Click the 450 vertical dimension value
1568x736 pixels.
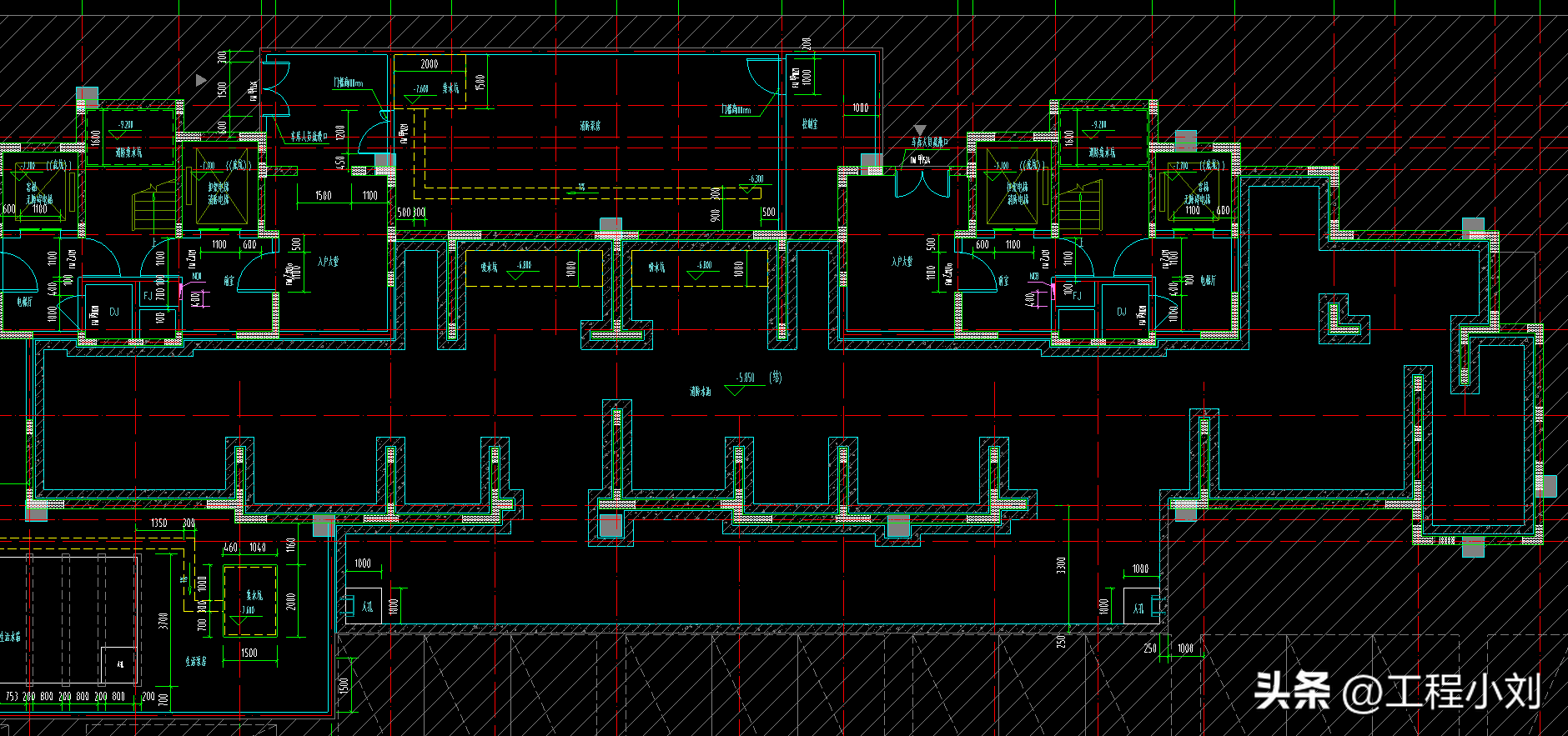point(340,163)
